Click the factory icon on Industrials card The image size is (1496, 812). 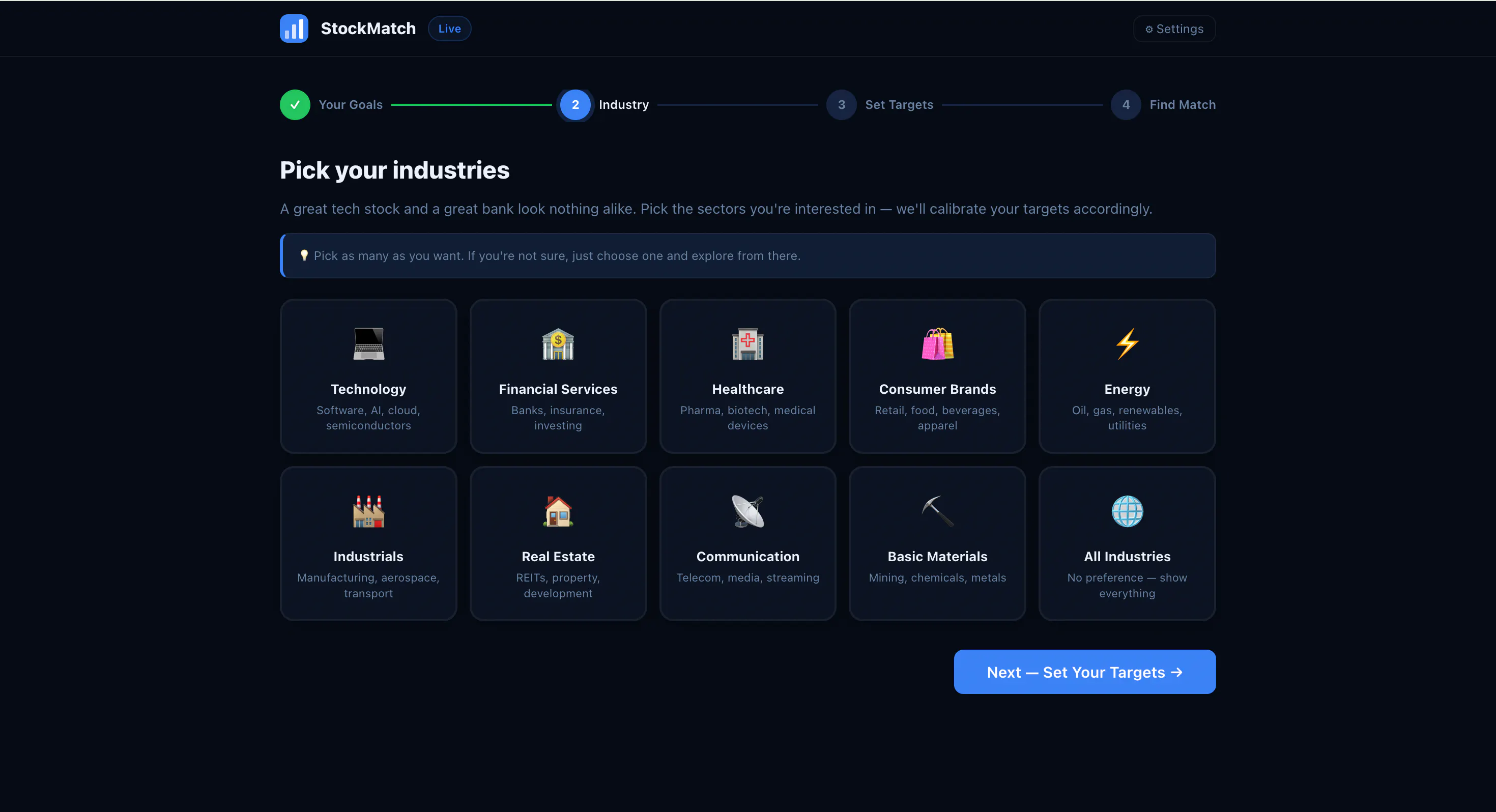click(368, 511)
